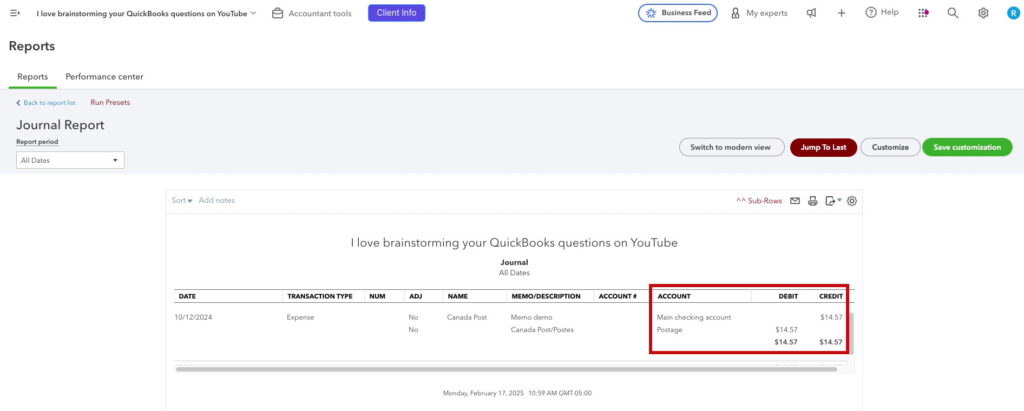Screen dimensions: 1024x411
Task: Email the report using the envelope icon
Action: pyautogui.click(x=795, y=201)
